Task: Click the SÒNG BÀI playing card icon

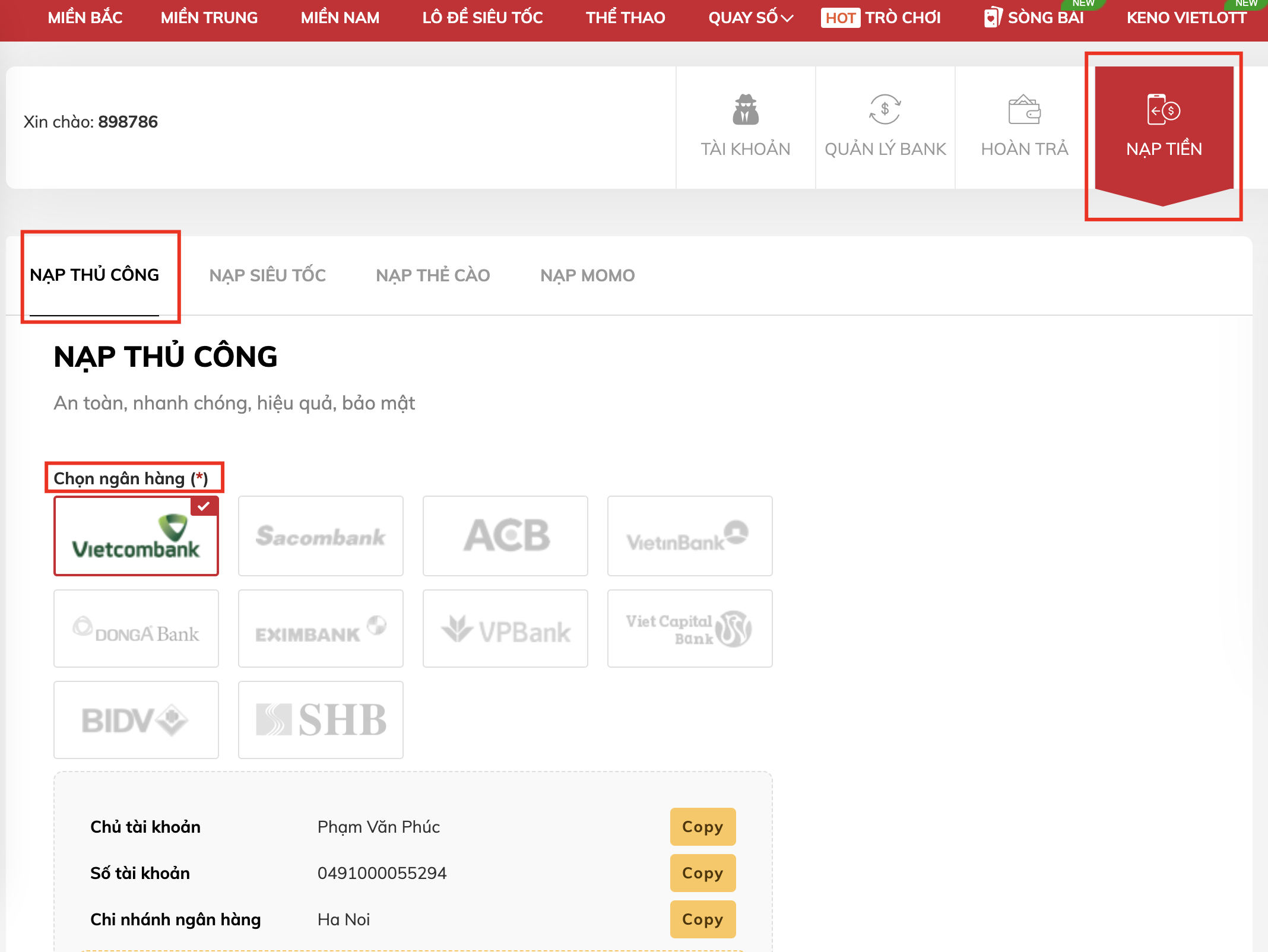Action: click(993, 17)
